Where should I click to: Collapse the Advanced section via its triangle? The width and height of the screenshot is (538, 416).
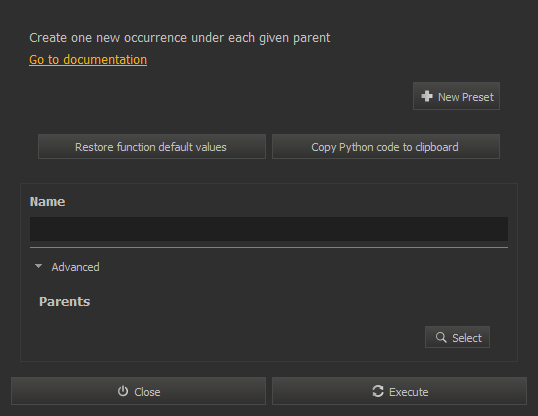point(38,266)
